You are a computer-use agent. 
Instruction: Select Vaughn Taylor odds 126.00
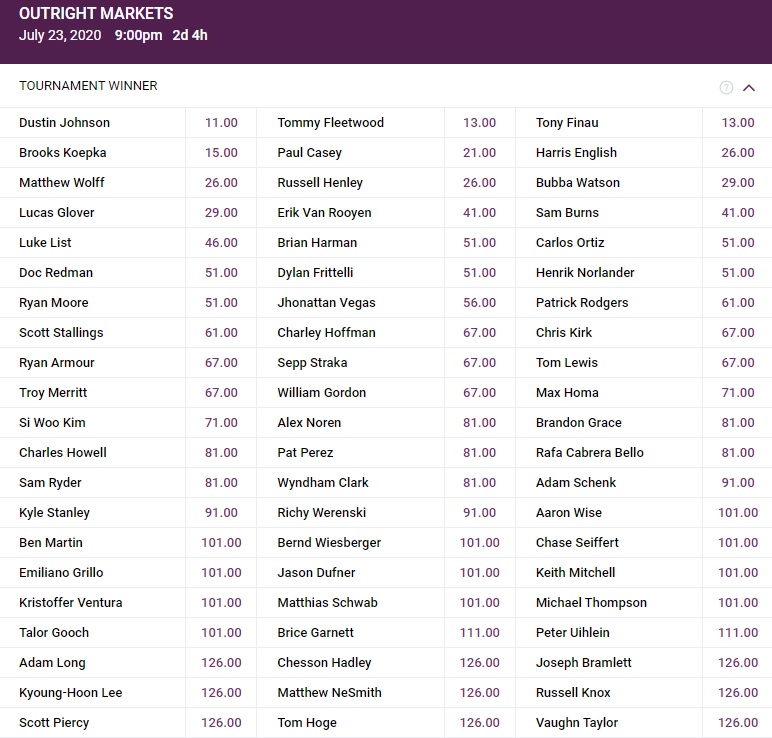click(738, 723)
